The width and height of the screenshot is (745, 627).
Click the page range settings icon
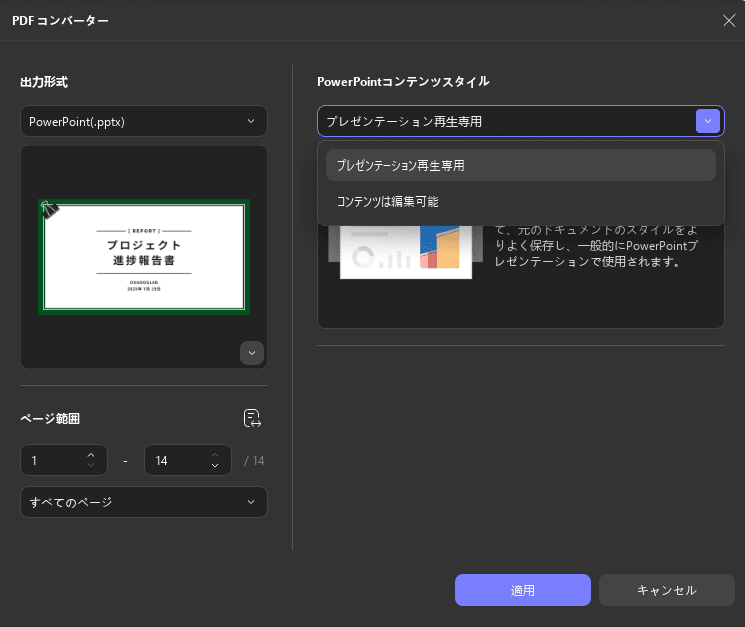click(252, 419)
